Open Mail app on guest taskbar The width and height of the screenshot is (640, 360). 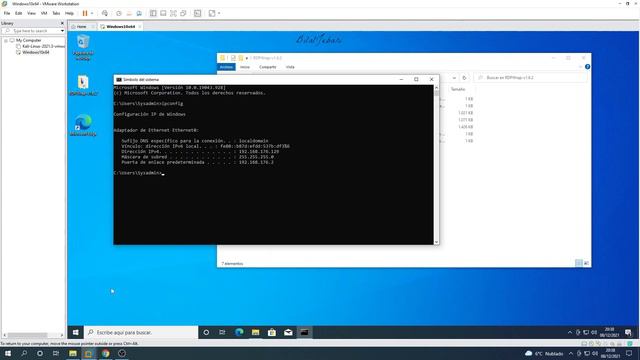pos(288,333)
